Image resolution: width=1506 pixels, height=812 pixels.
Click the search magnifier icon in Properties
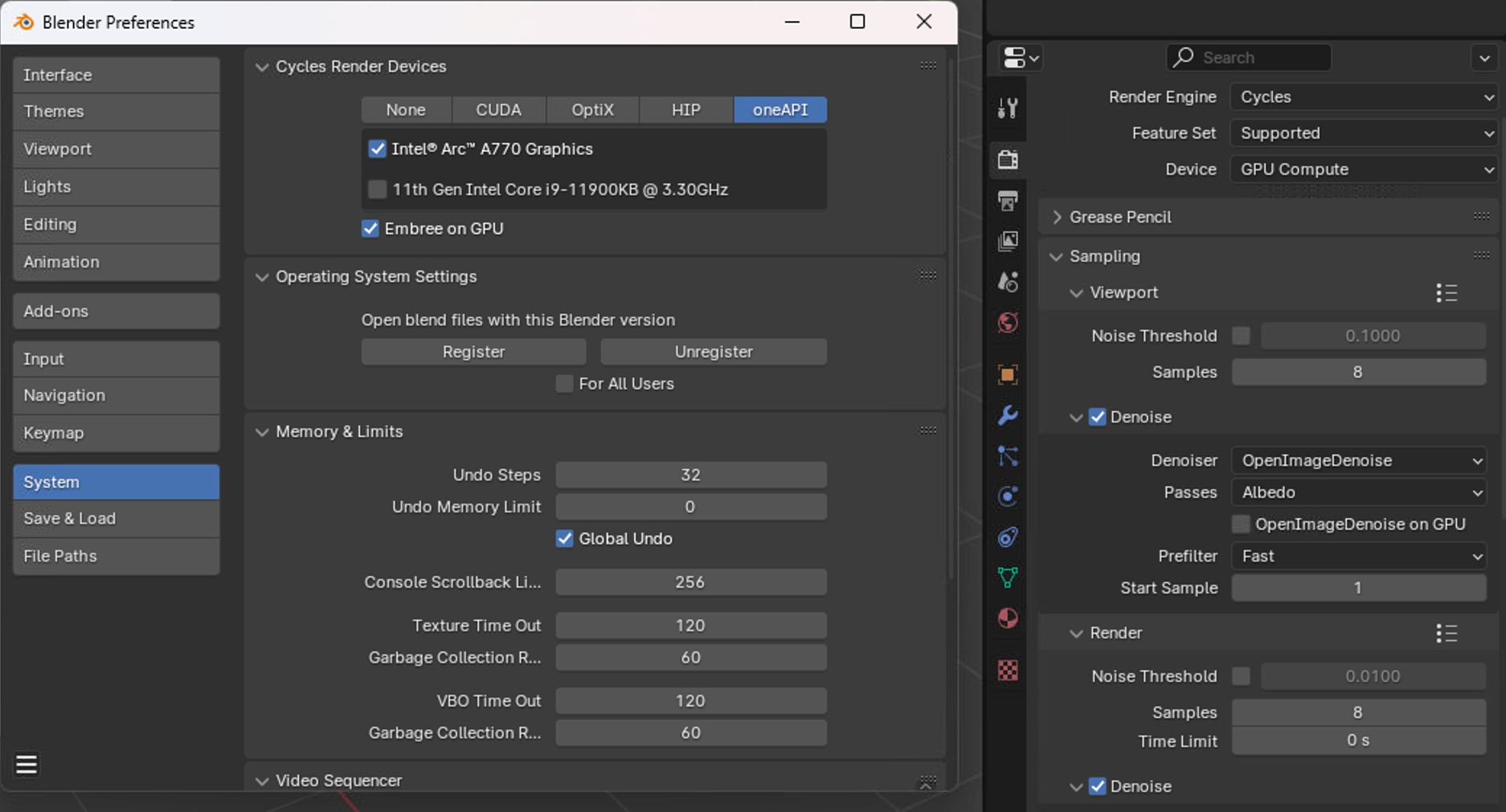pyautogui.click(x=1183, y=57)
